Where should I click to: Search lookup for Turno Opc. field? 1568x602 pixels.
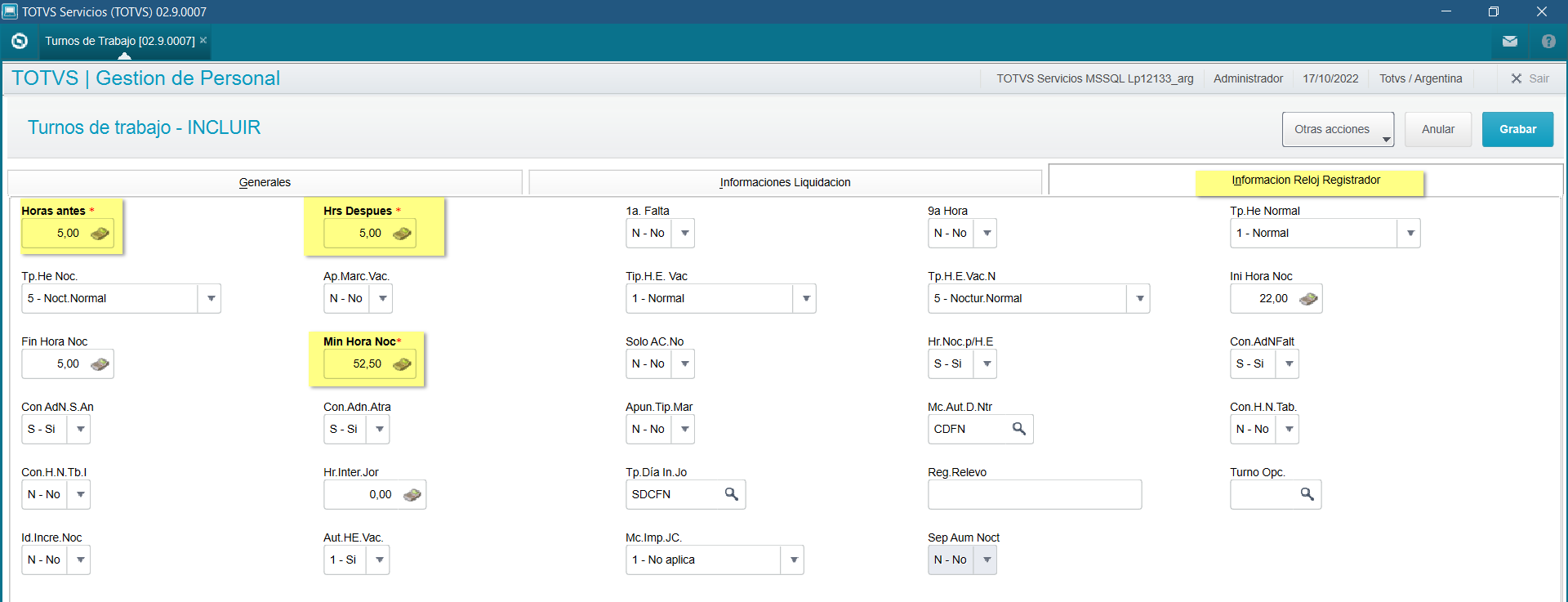1307,494
